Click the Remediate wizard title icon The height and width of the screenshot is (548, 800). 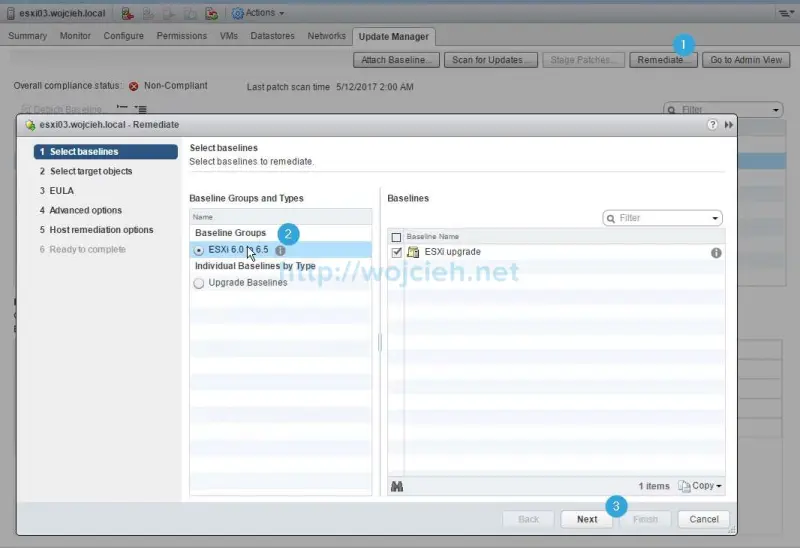pos(30,125)
